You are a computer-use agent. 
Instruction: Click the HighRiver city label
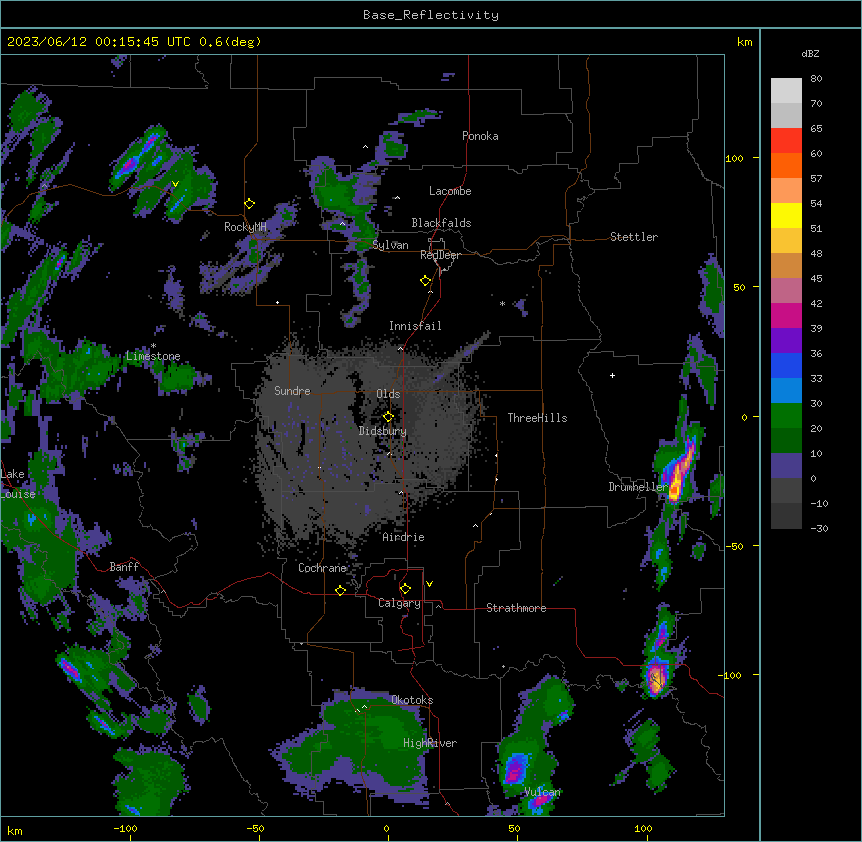coord(430,743)
